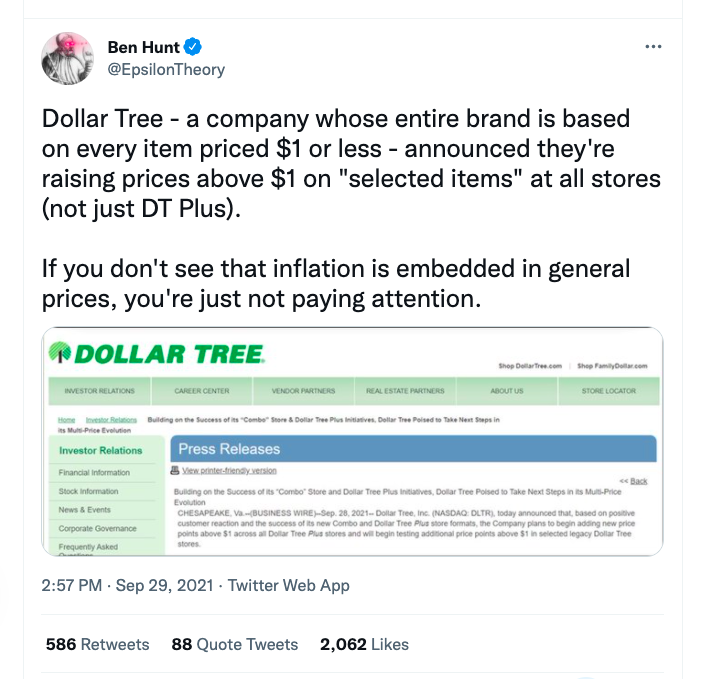Open the Career Center nav tab
Viewport: 703px width, 679px height.
(x=203, y=391)
